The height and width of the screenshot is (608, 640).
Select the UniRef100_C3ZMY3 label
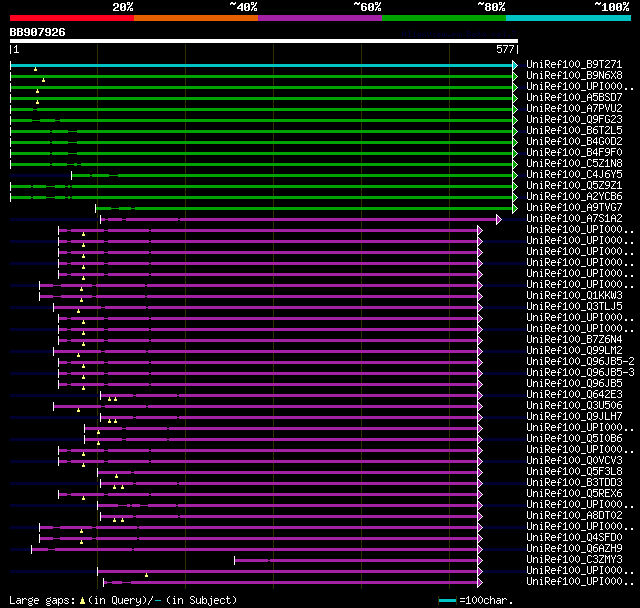coord(574,560)
